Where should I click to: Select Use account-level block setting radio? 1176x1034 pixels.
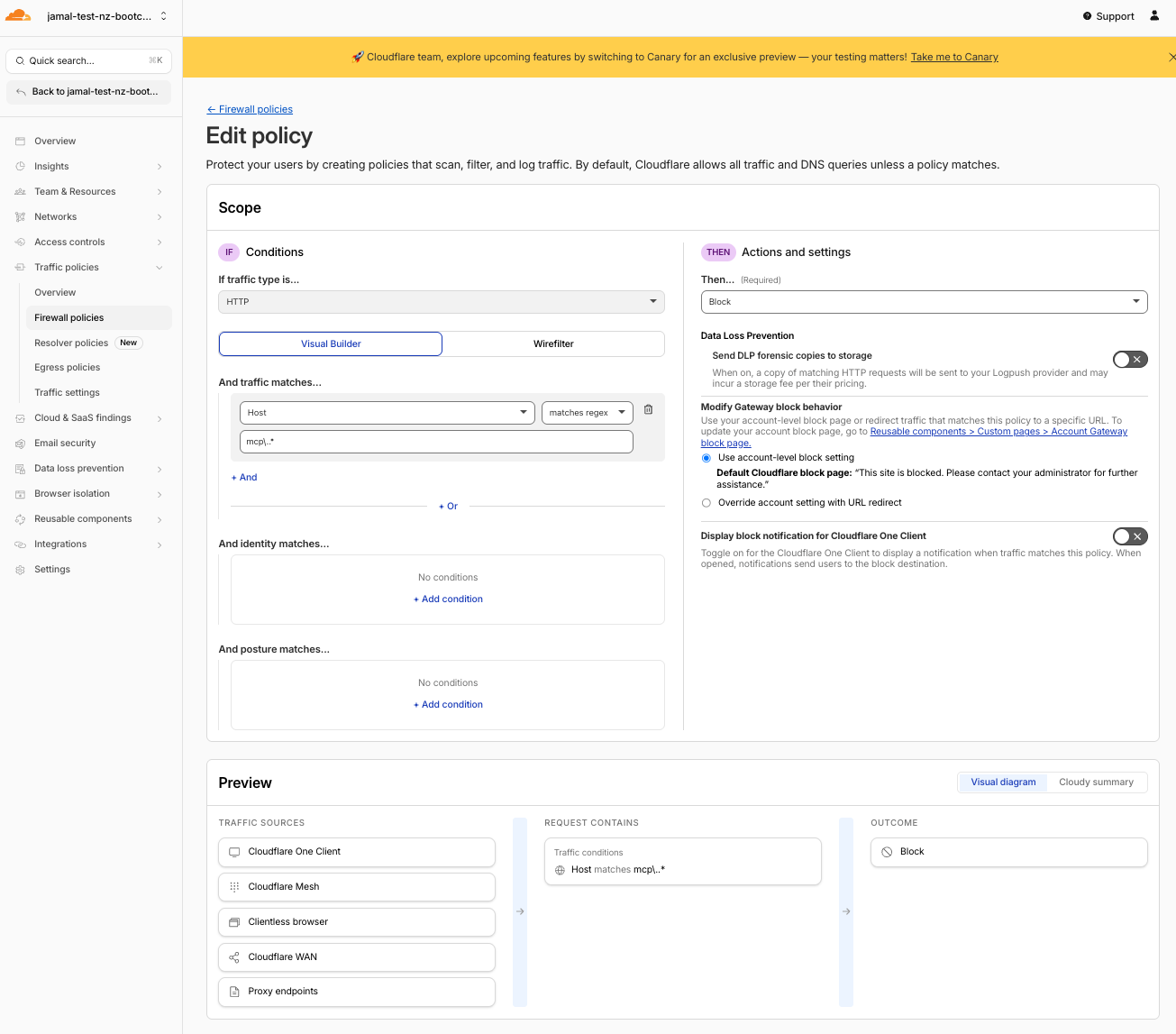[x=707, y=458]
